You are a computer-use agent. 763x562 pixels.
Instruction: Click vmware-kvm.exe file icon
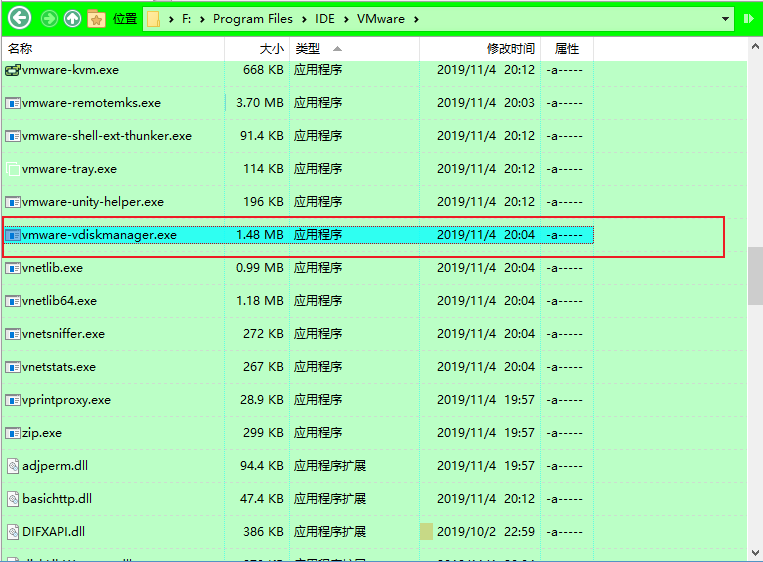tap(13, 70)
